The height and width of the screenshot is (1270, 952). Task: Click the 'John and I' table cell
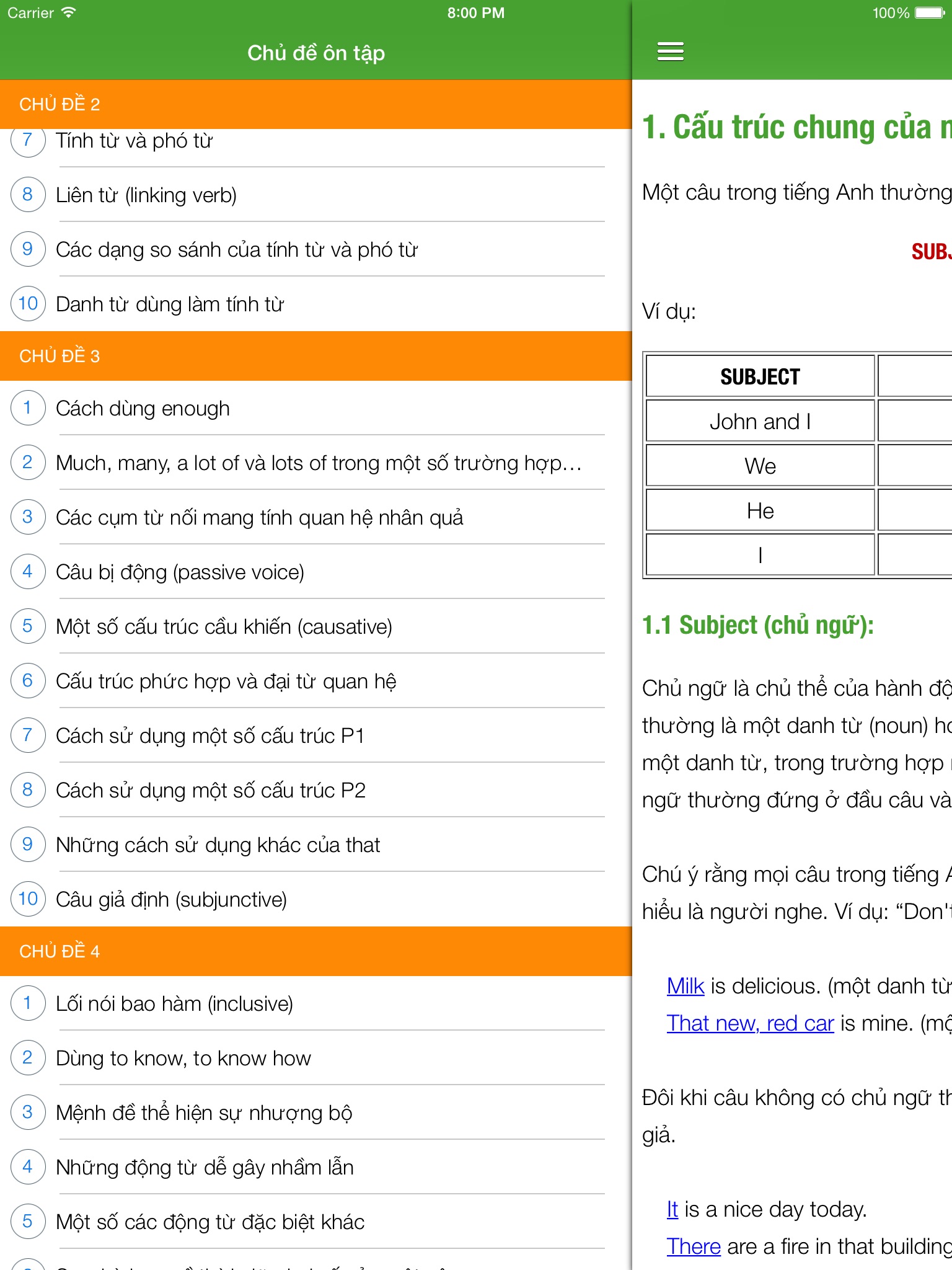[x=760, y=422]
